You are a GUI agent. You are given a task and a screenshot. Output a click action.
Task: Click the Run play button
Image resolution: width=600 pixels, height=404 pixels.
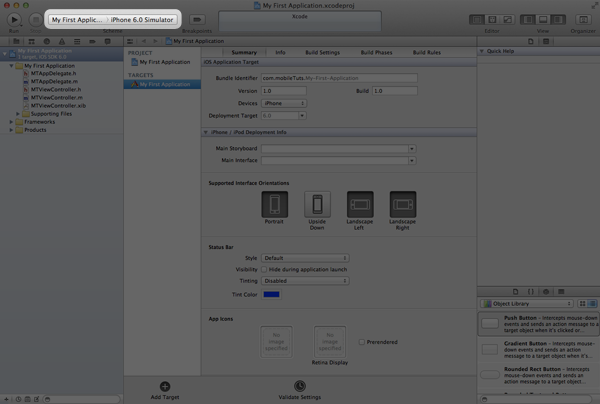(x=14, y=20)
